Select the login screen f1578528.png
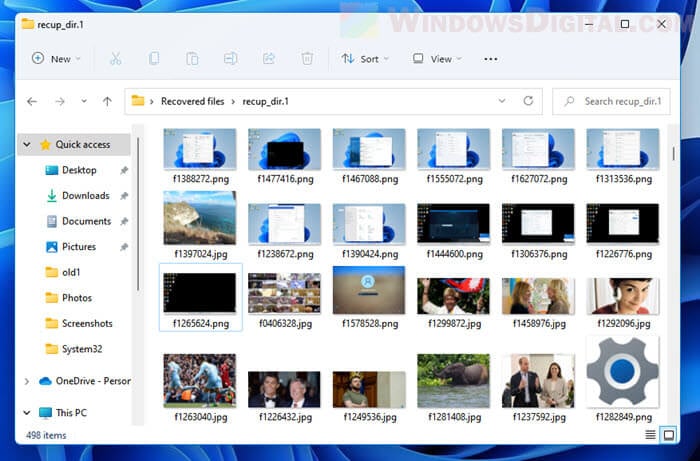Image resolution: width=700 pixels, height=461 pixels. click(x=369, y=290)
